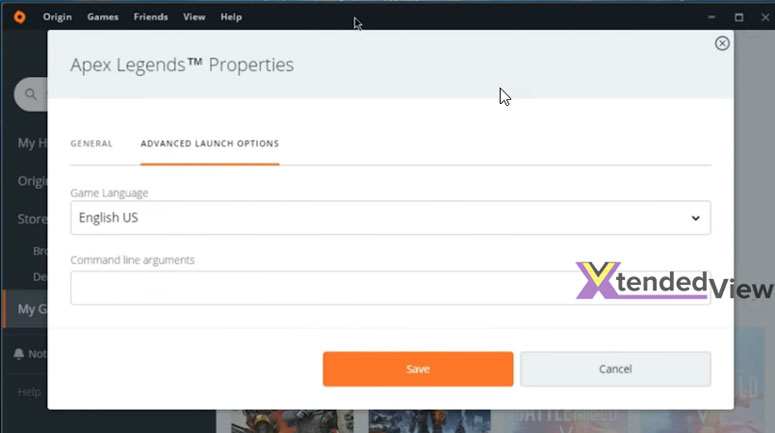Image resolution: width=775 pixels, height=433 pixels.
Task: Save the launch option changes
Action: [418, 369]
